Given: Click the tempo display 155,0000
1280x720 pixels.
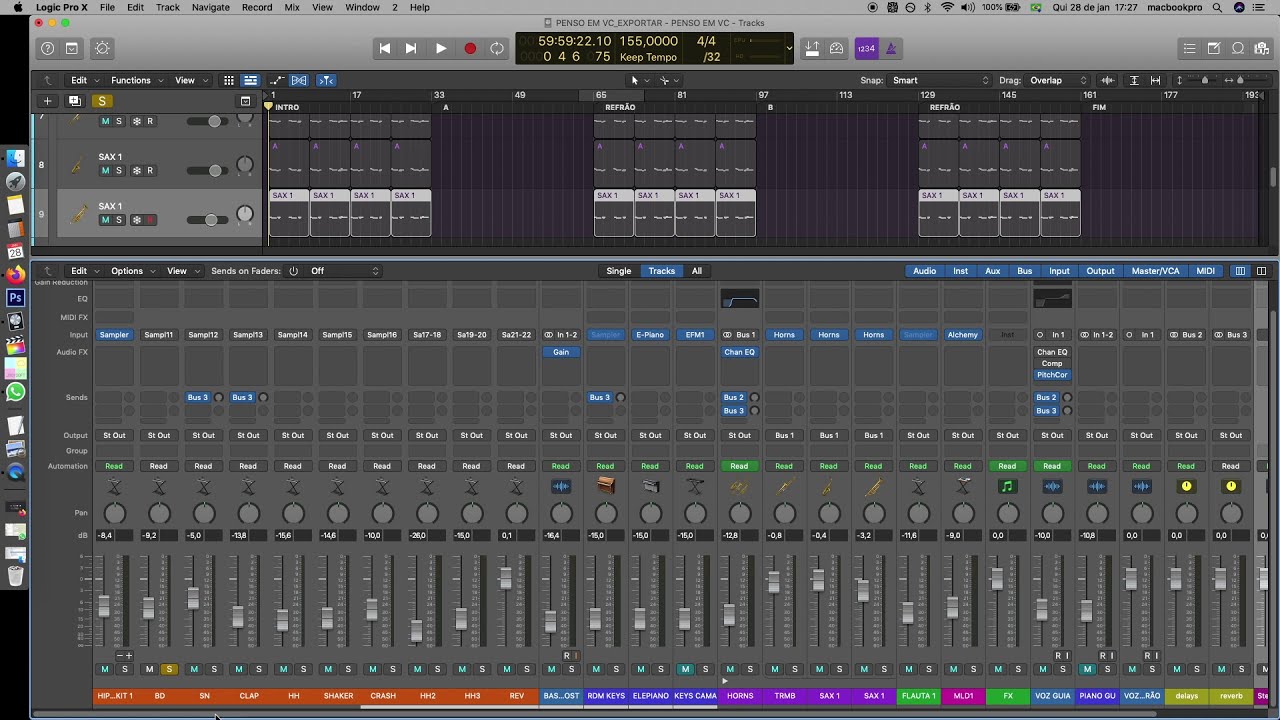Looking at the screenshot, I should (x=648, y=41).
